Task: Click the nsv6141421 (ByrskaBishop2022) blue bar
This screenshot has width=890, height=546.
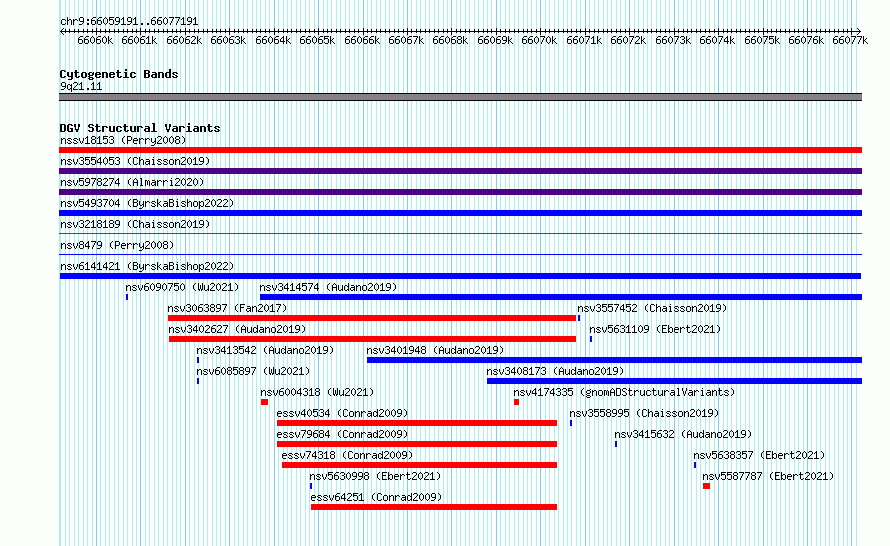Action: point(460,276)
